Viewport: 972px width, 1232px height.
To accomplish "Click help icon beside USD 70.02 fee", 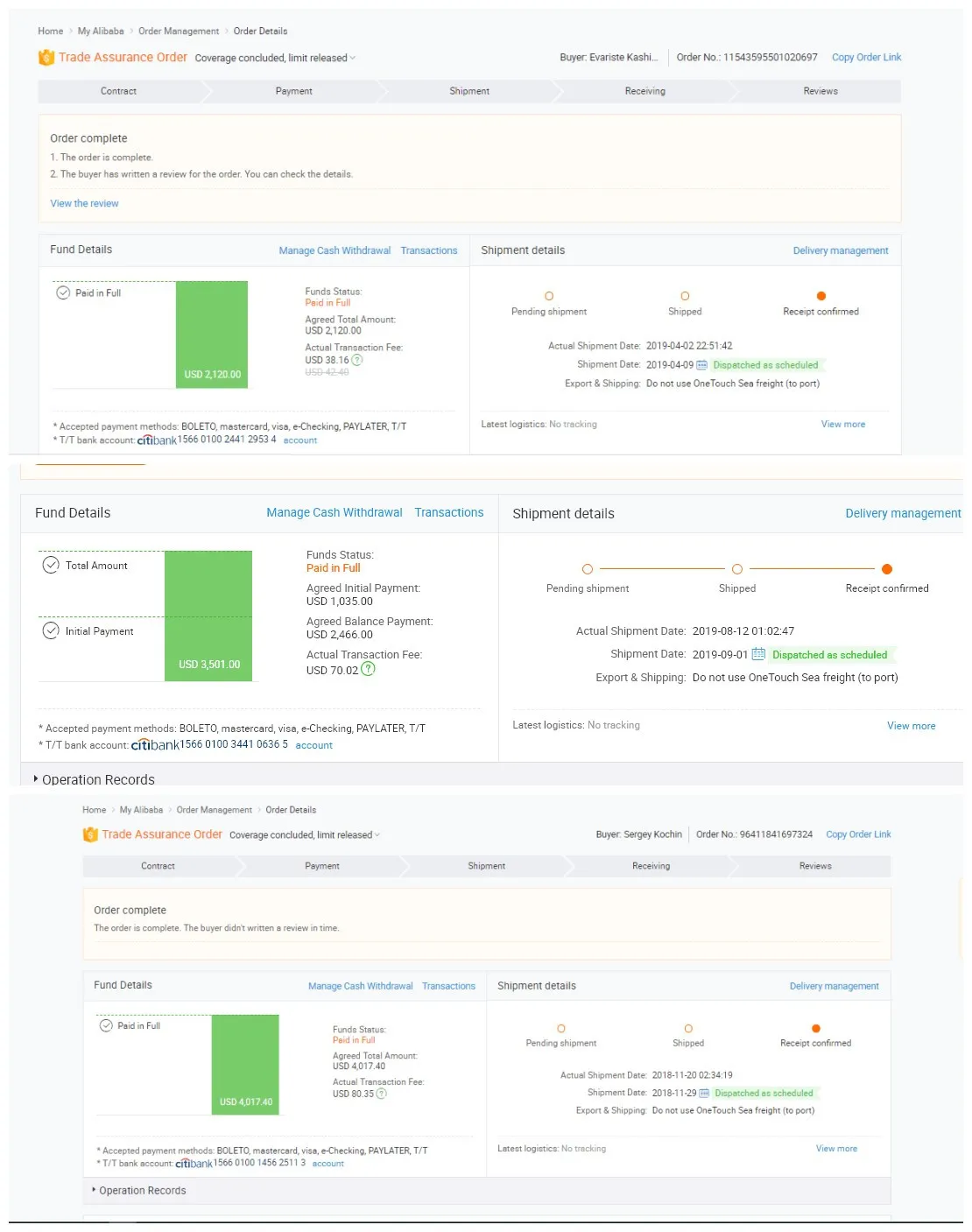I will pos(368,669).
